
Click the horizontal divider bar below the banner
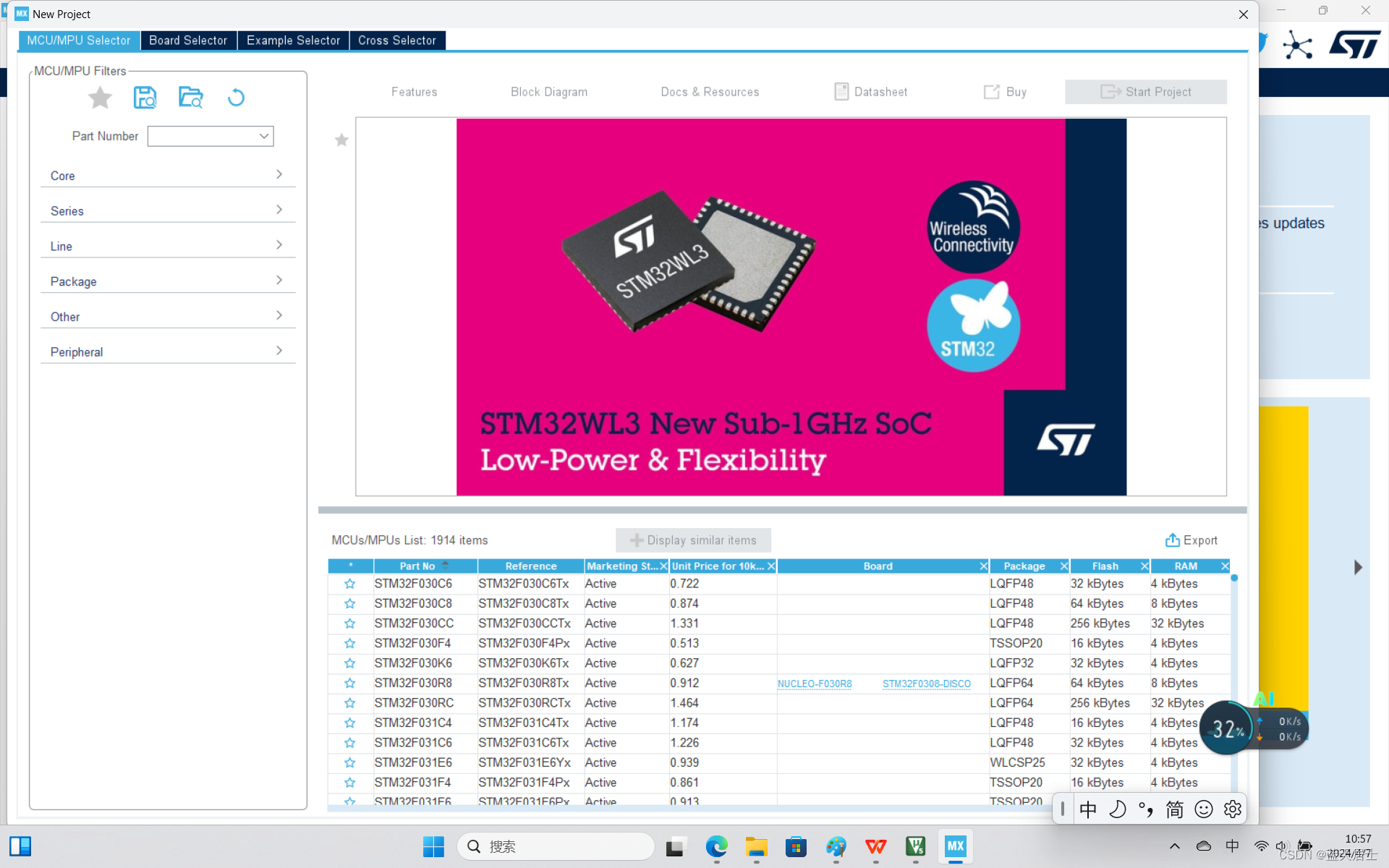coord(782,510)
